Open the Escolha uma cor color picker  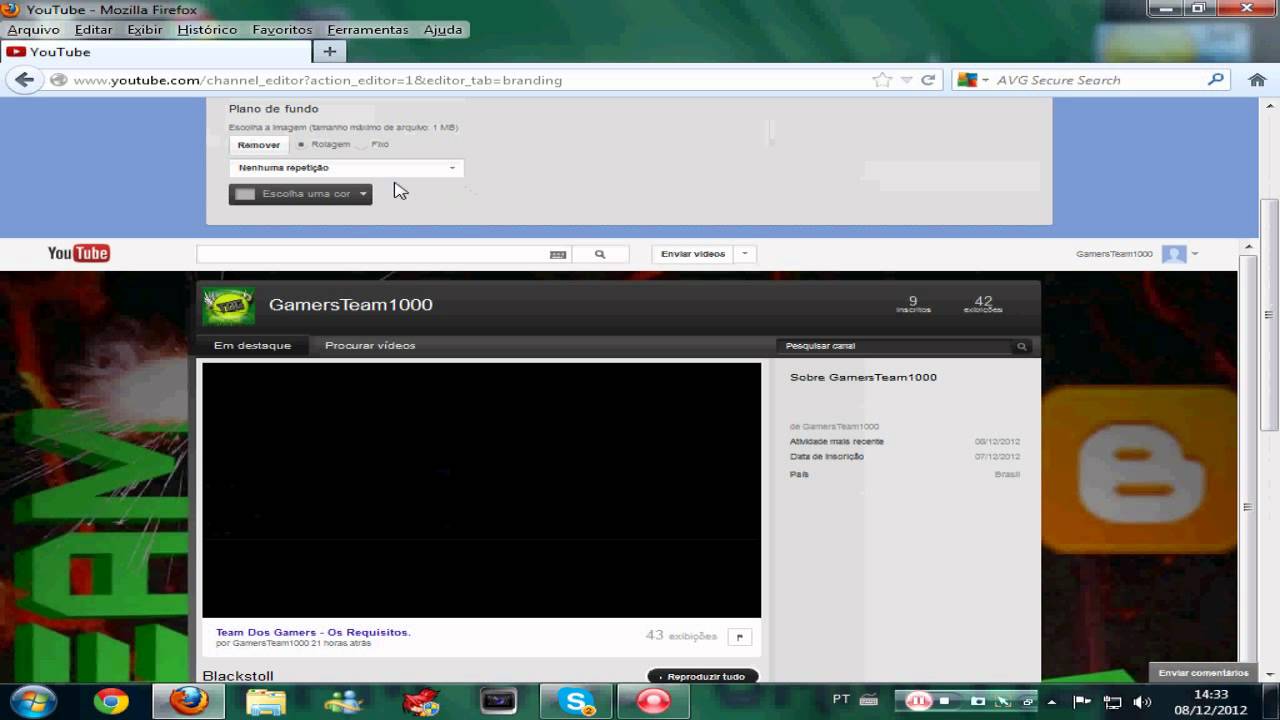coord(300,194)
